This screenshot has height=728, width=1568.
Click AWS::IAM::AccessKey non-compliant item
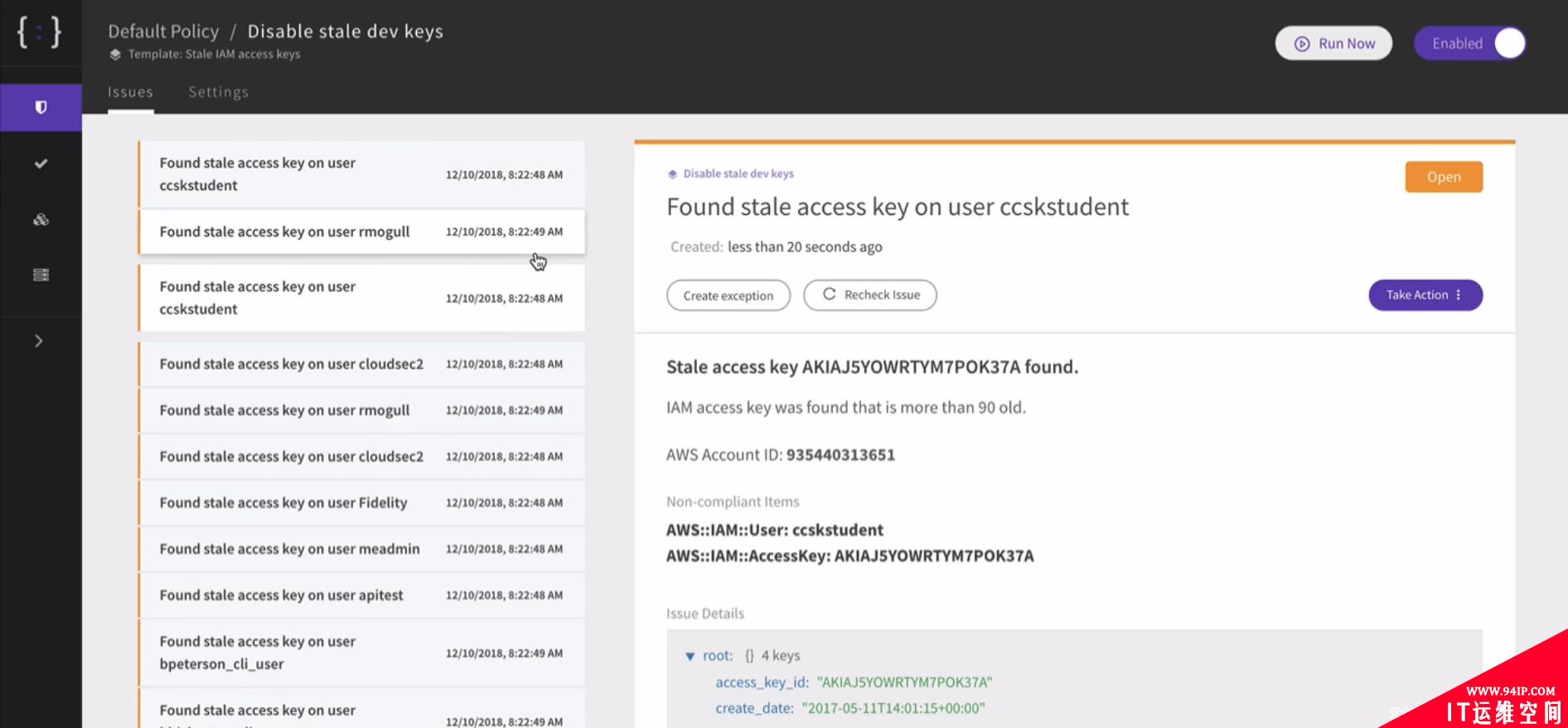[850, 556]
